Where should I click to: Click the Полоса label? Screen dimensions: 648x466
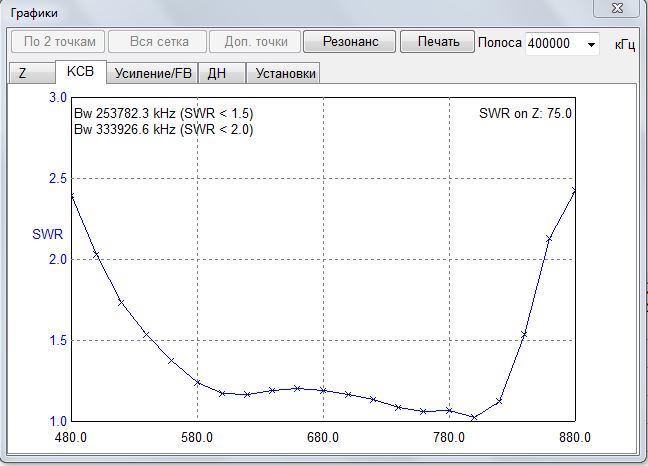(x=500, y=43)
